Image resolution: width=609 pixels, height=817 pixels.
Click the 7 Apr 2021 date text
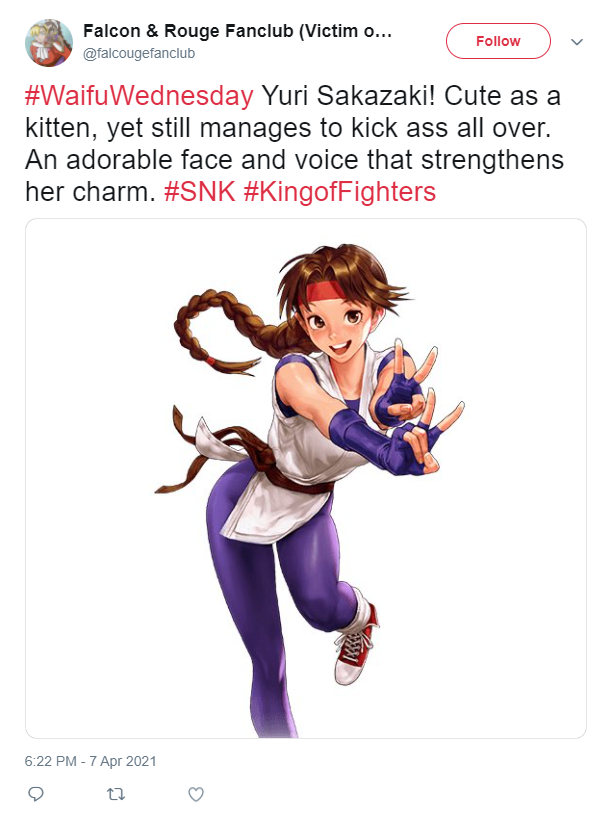click(122, 761)
